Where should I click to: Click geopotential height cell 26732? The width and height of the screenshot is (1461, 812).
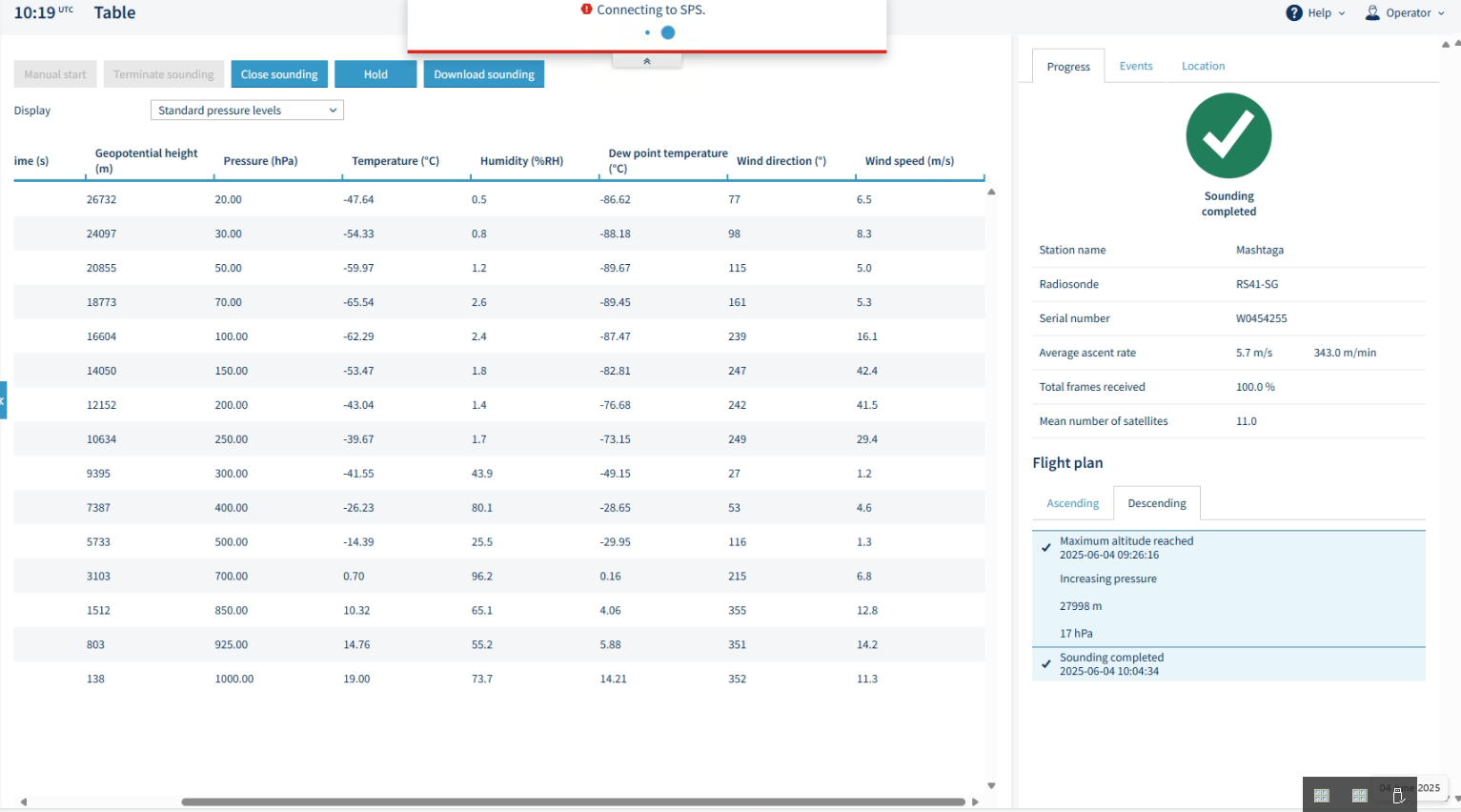tap(101, 200)
